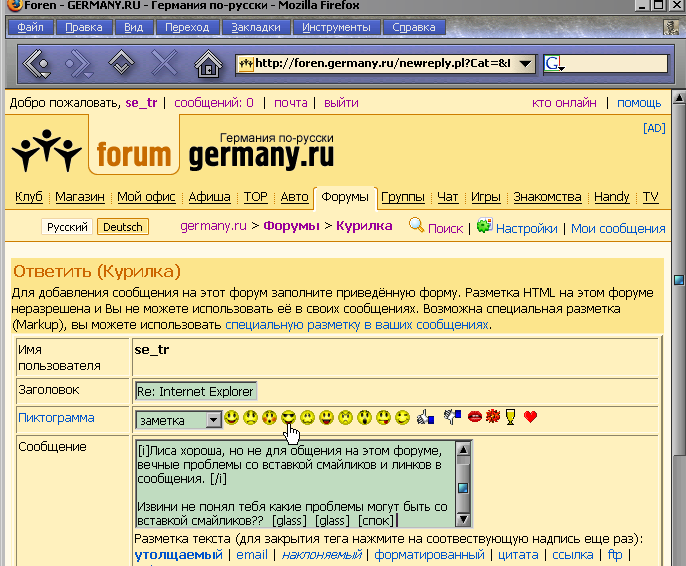The height and width of the screenshot is (566, 686).
Task: Switch forum language to Deutsch
Action: (123, 227)
